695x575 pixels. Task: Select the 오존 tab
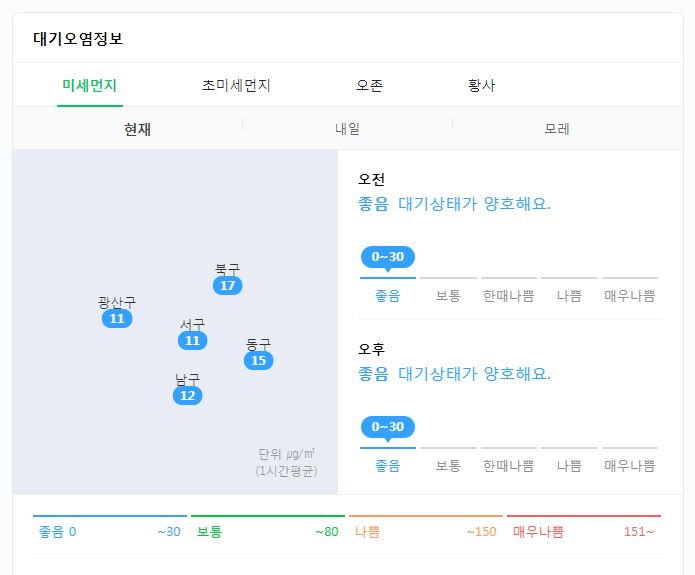click(x=369, y=85)
